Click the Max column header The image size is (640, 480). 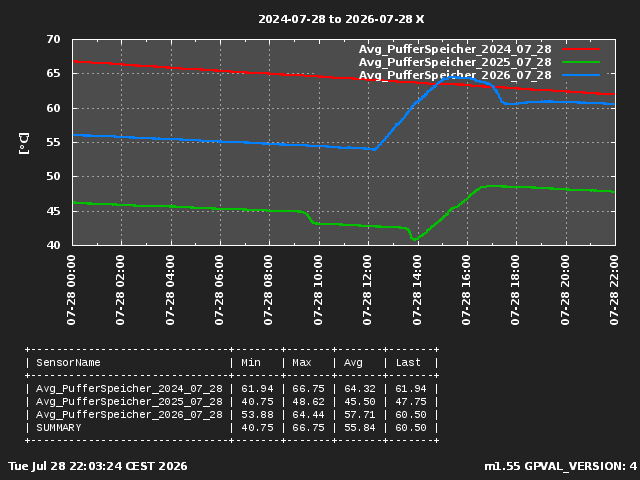(302, 363)
